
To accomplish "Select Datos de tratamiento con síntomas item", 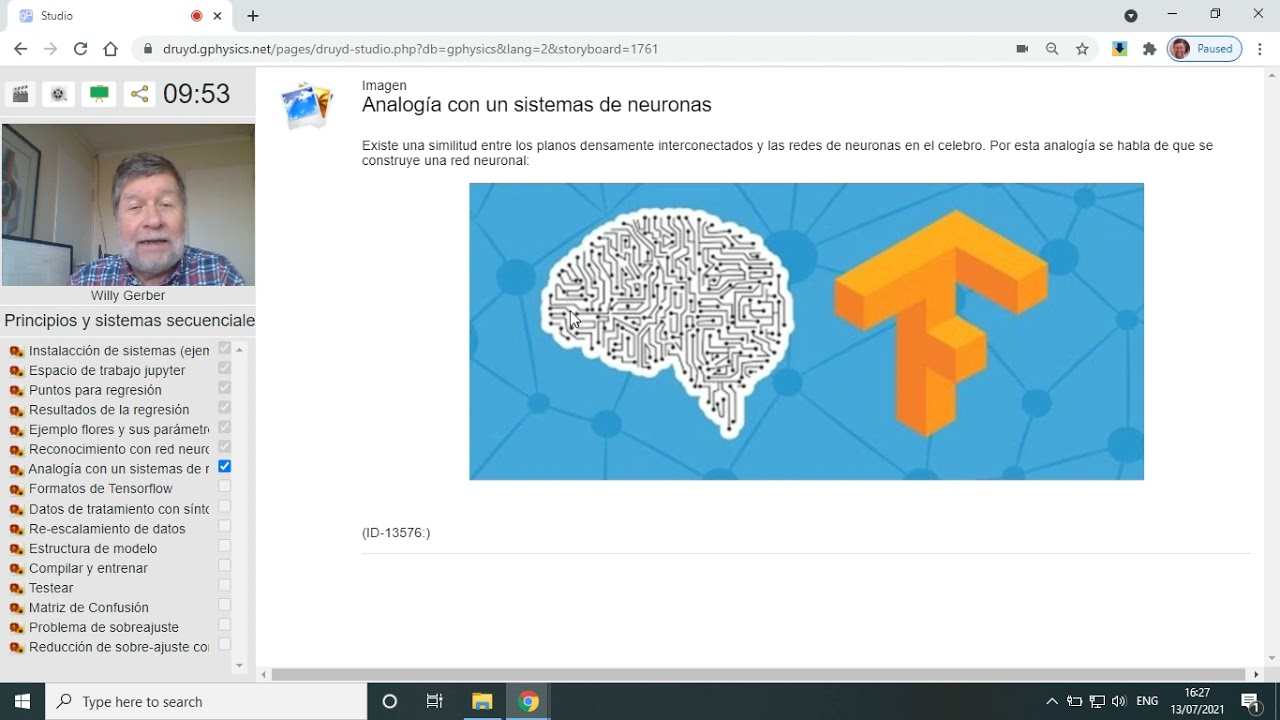I will [119, 509].
